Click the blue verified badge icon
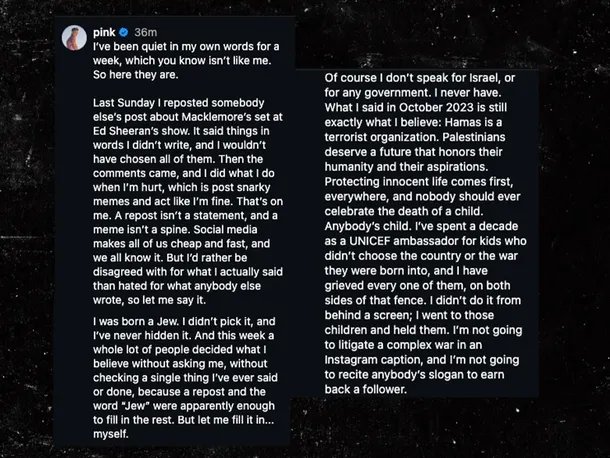This screenshot has width=610, height=458. click(124, 32)
